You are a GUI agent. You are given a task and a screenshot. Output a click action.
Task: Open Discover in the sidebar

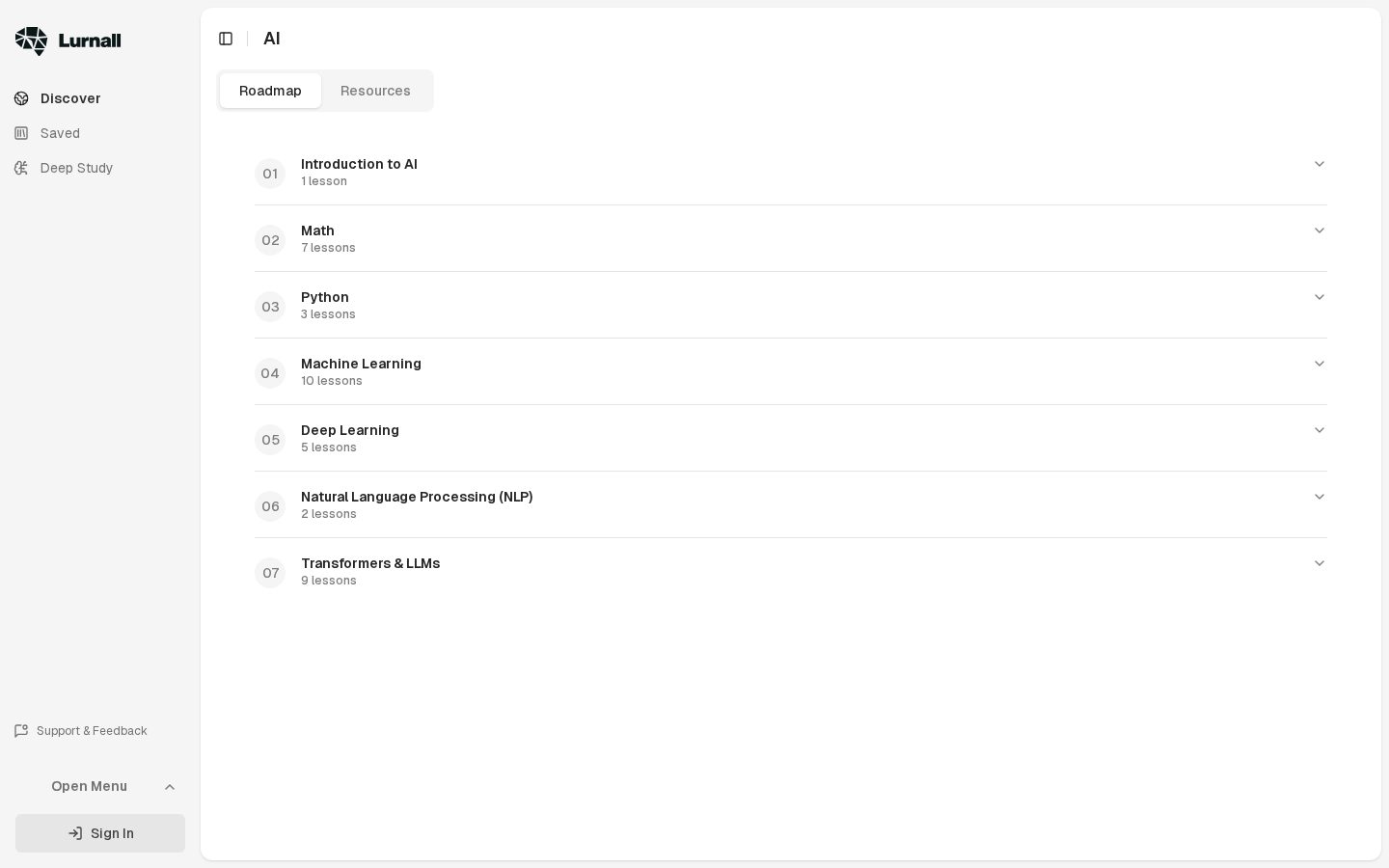(x=100, y=98)
